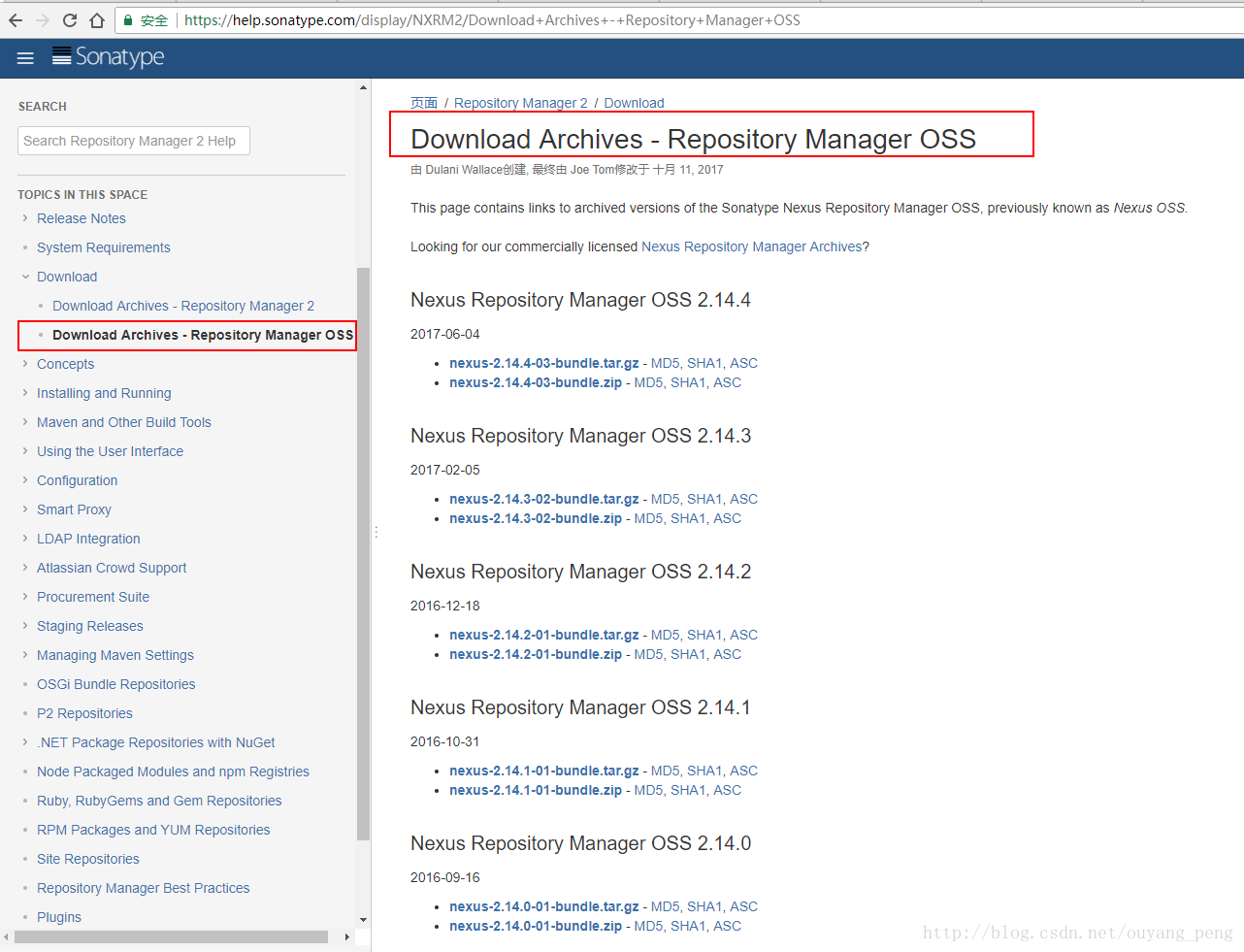Screen dimensions: 1244x952
Task: Expand Maven and Other Build Tools chevron
Action: coord(25,422)
